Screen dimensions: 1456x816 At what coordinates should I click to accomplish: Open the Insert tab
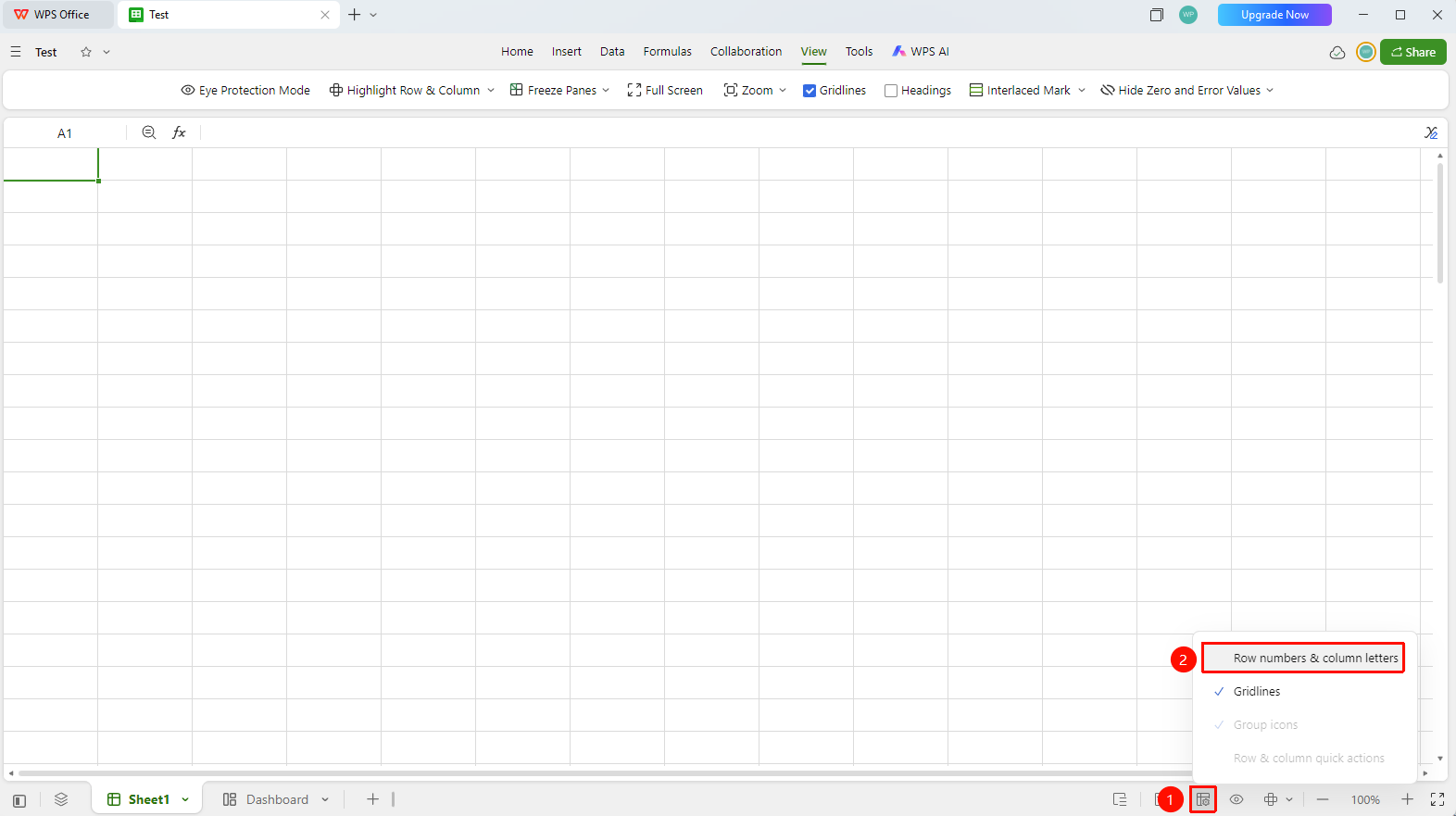(x=567, y=52)
